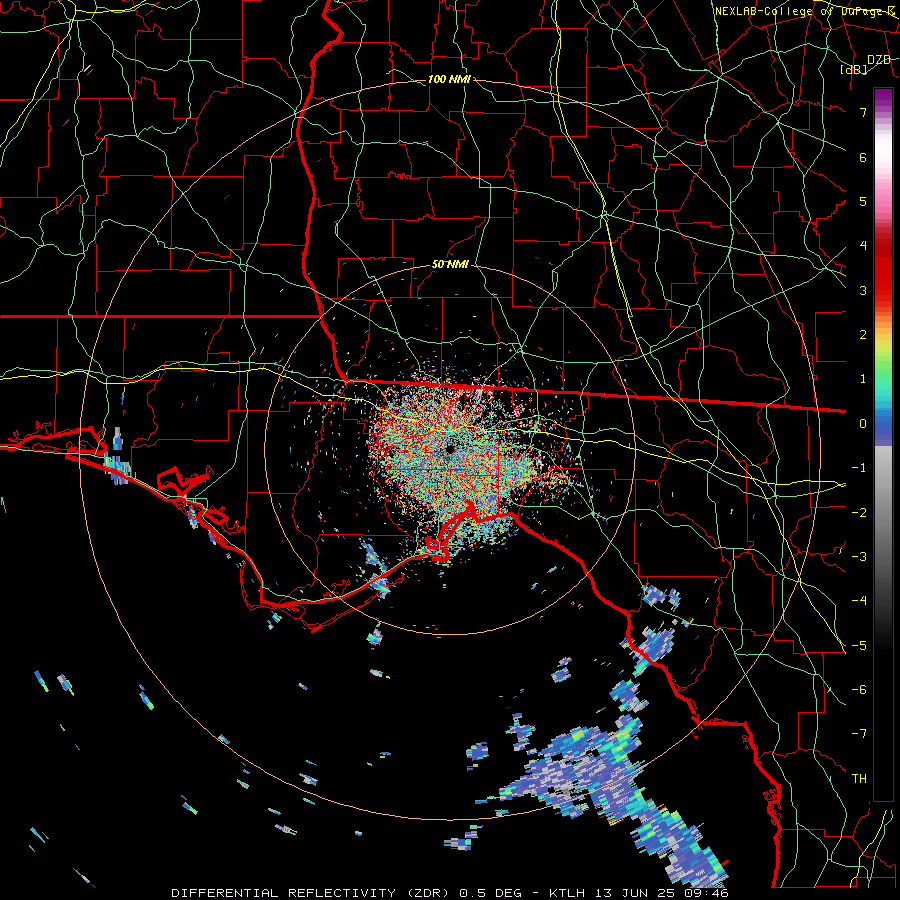Click the 2 tick label on color scale
This screenshot has height=900, width=900.
pos(863,335)
